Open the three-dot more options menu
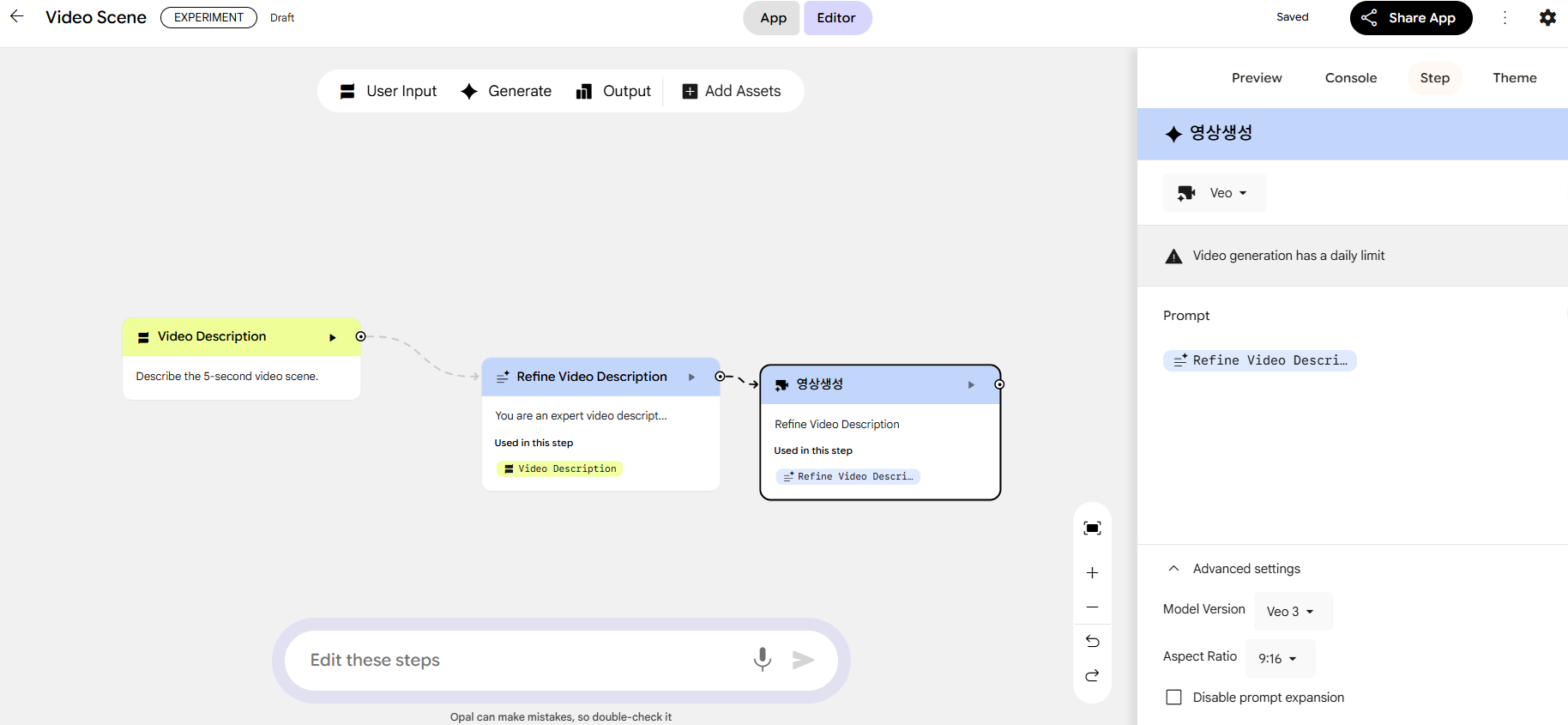Screen dimensions: 1568x725 tap(1505, 17)
